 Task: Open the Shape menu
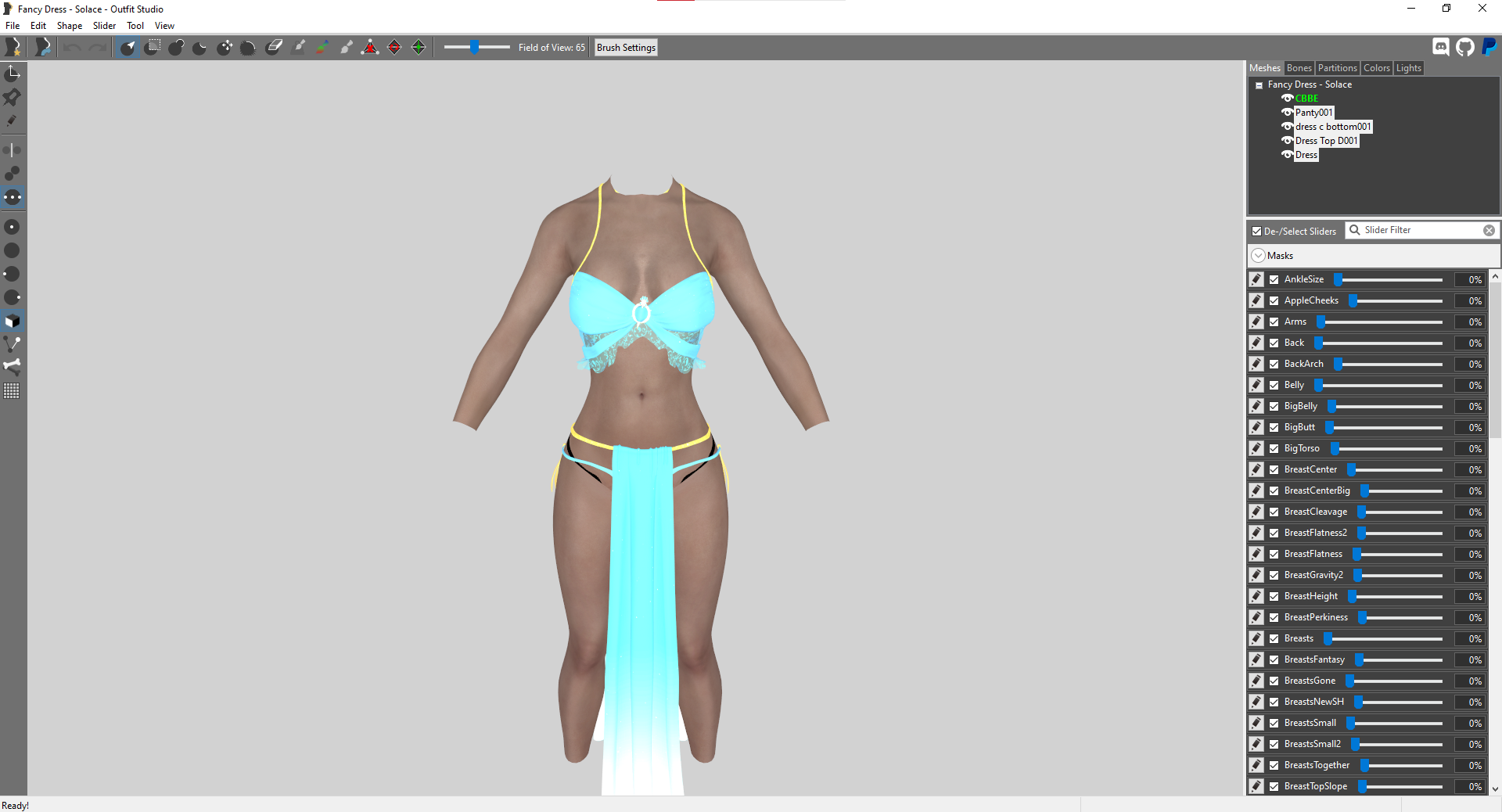70,26
